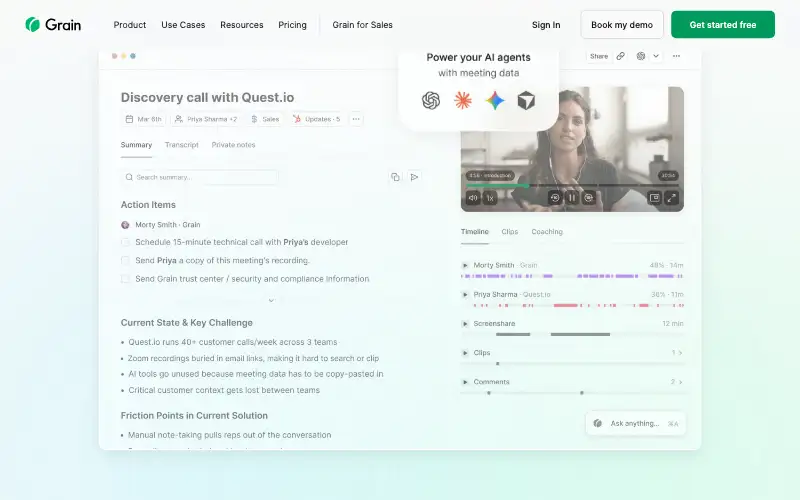800x500 pixels.
Task: Expand the dropdown chevron next to the ChatGPT icon
Action: (656, 56)
